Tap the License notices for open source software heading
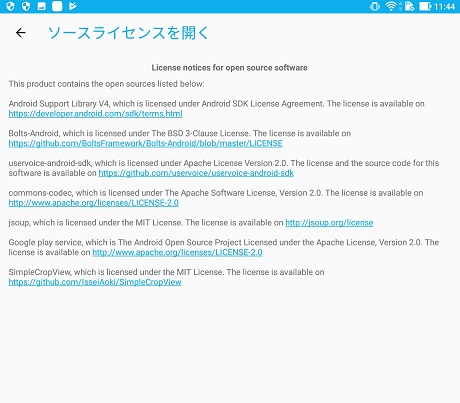Screen dimensions: 460x403 tap(229, 68)
